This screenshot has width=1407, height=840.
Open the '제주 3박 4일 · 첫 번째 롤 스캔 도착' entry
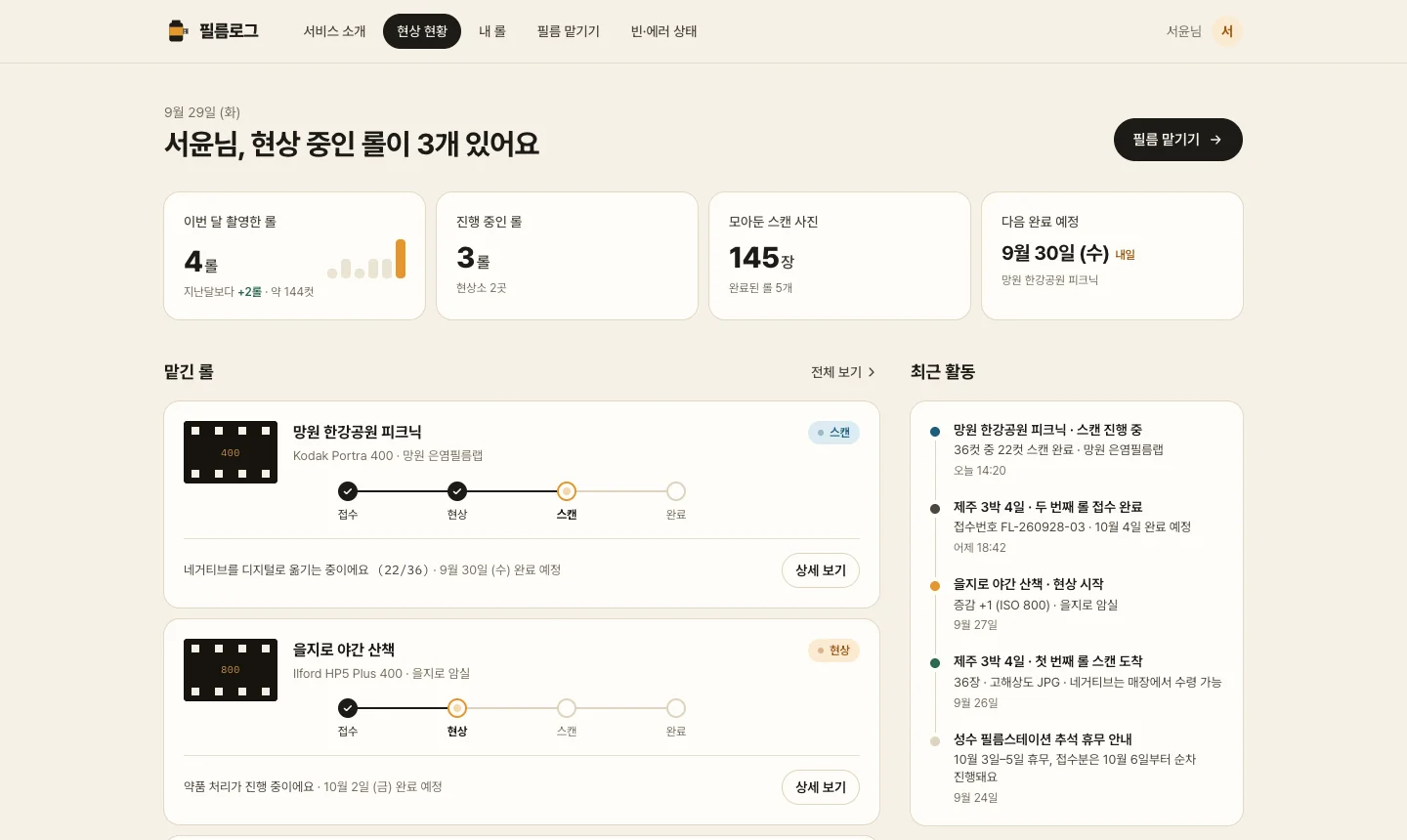point(1077,682)
